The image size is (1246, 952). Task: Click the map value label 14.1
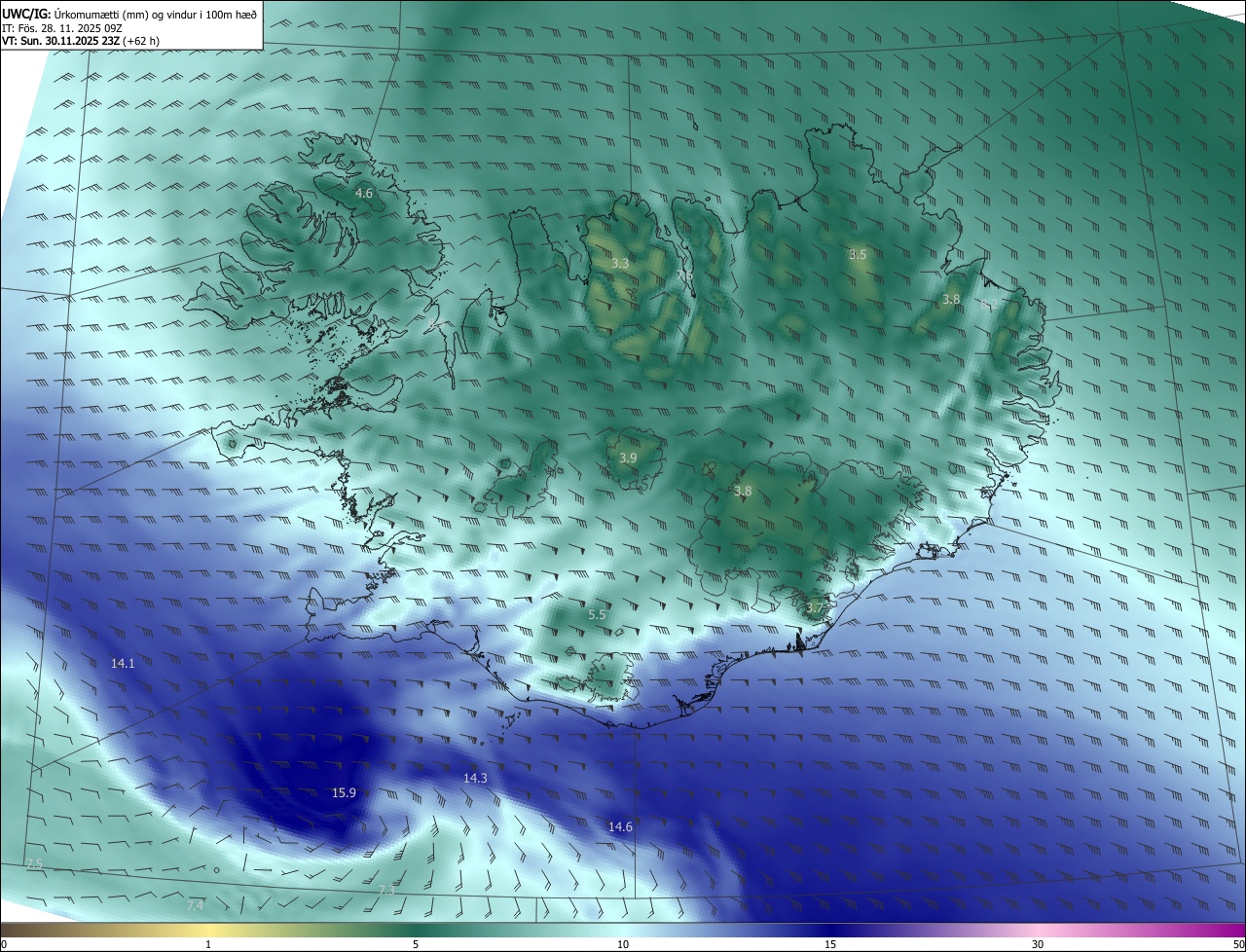(123, 663)
